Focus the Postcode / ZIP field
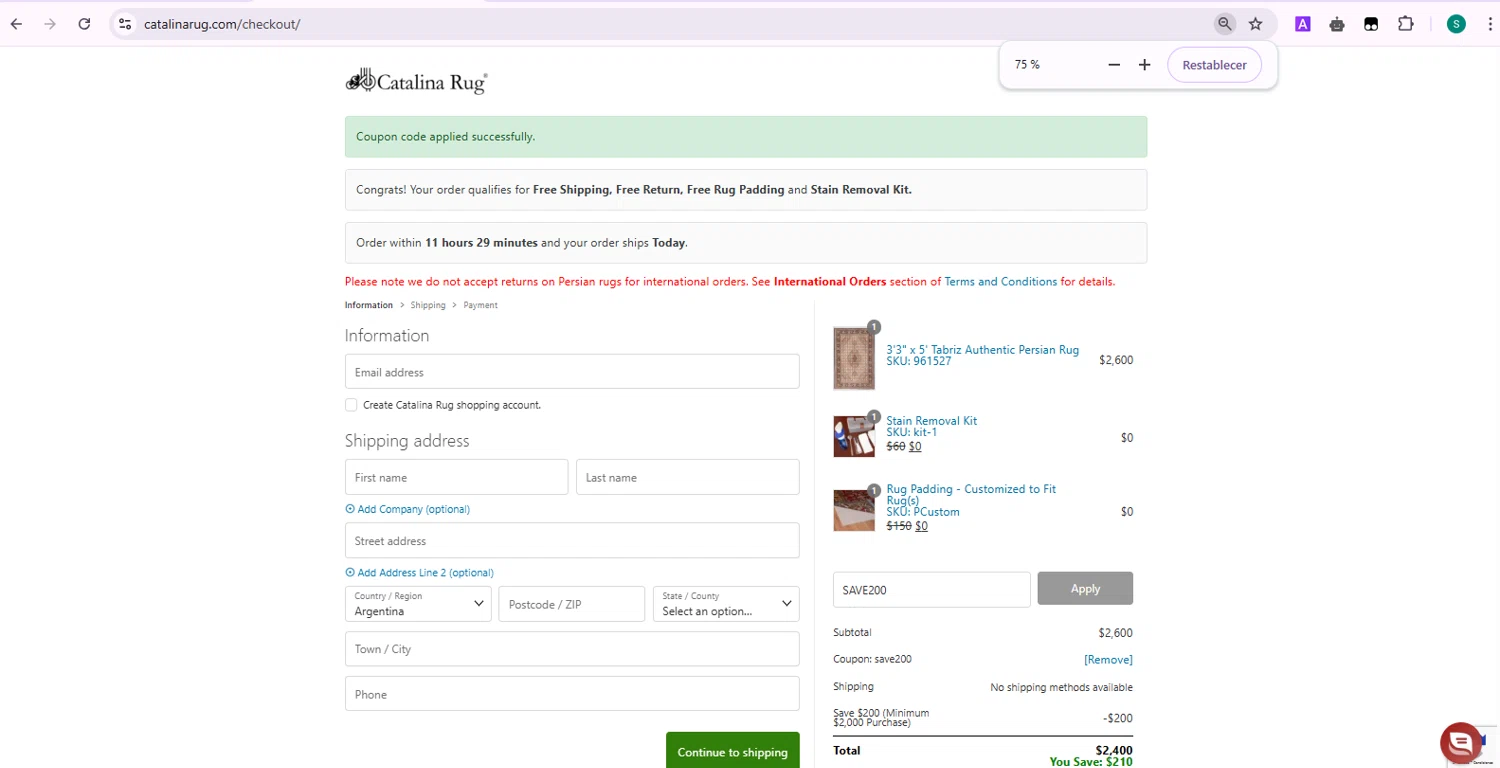The width and height of the screenshot is (1500, 768). [572, 604]
